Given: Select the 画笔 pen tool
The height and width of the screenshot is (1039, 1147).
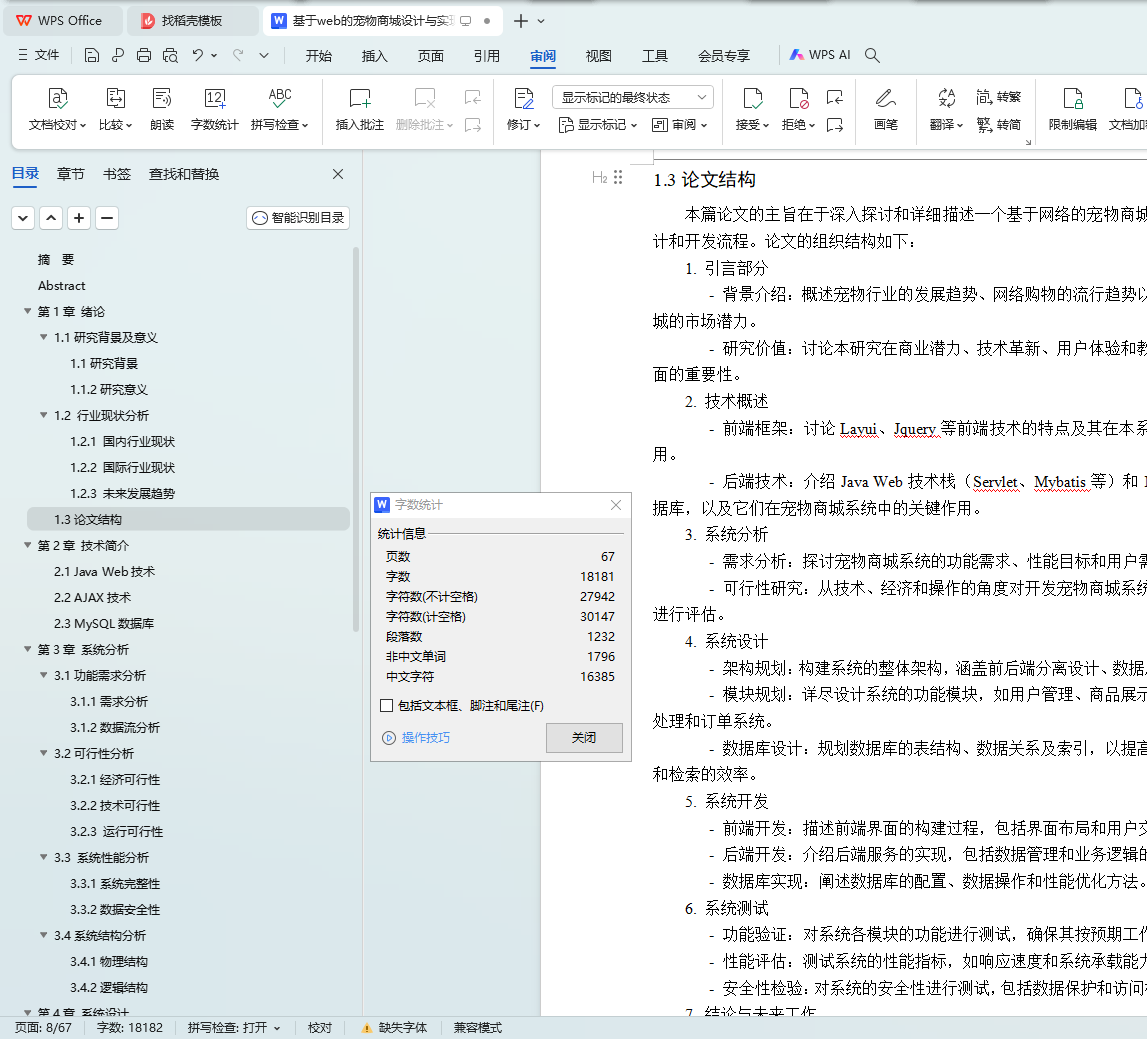Looking at the screenshot, I should (x=885, y=108).
